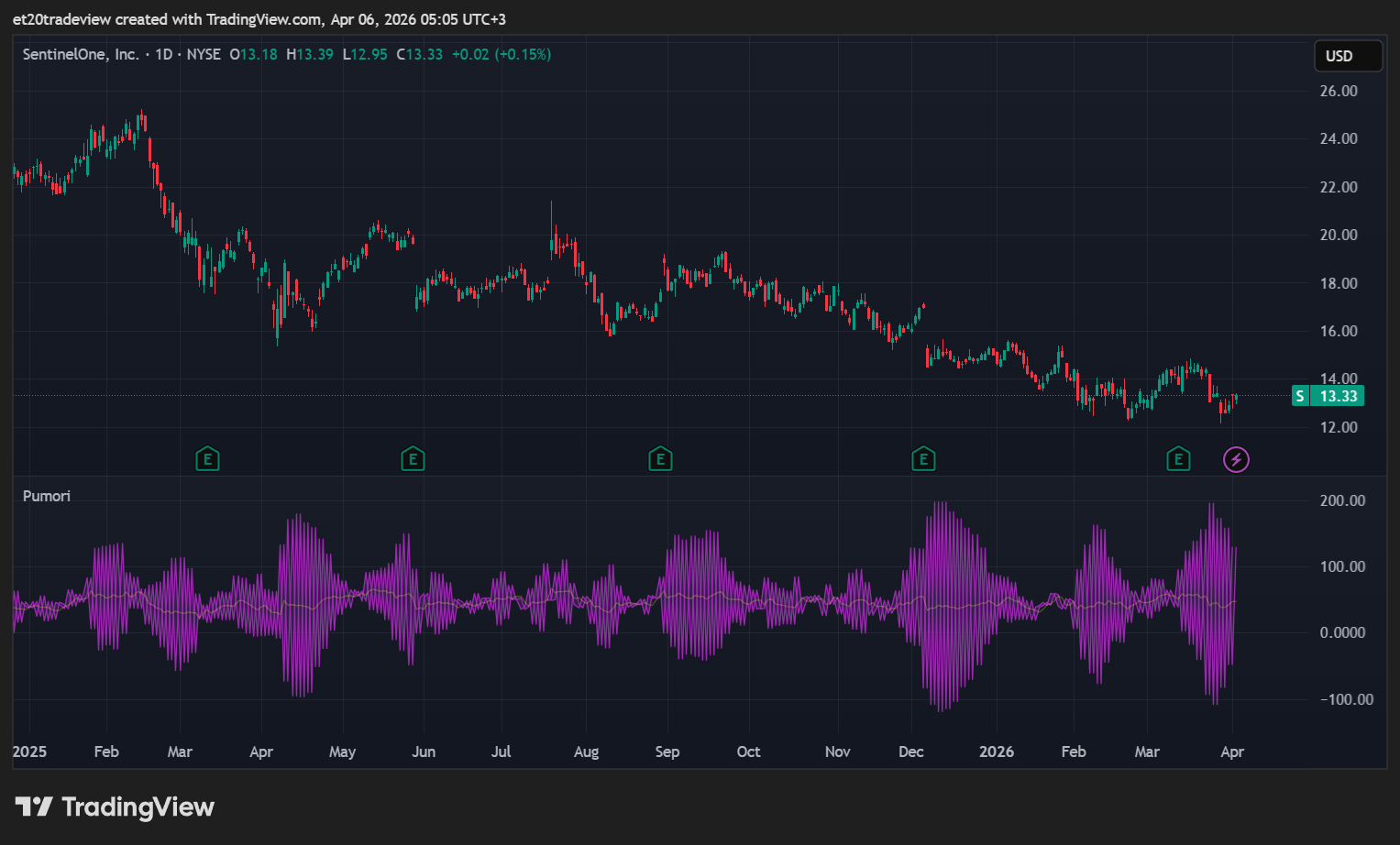Image resolution: width=1400 pixels, height=845 pixels.
Task: Click the earnings marker near late August 2025
Action: [x=660, y=459]
